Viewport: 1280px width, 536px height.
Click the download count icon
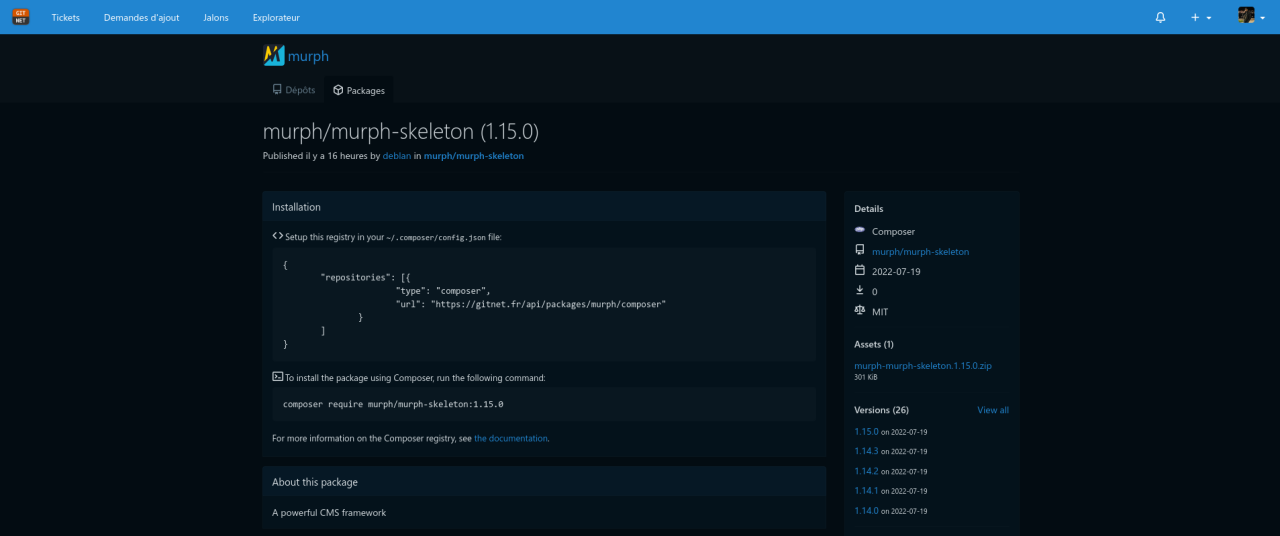tap(860, 291)
